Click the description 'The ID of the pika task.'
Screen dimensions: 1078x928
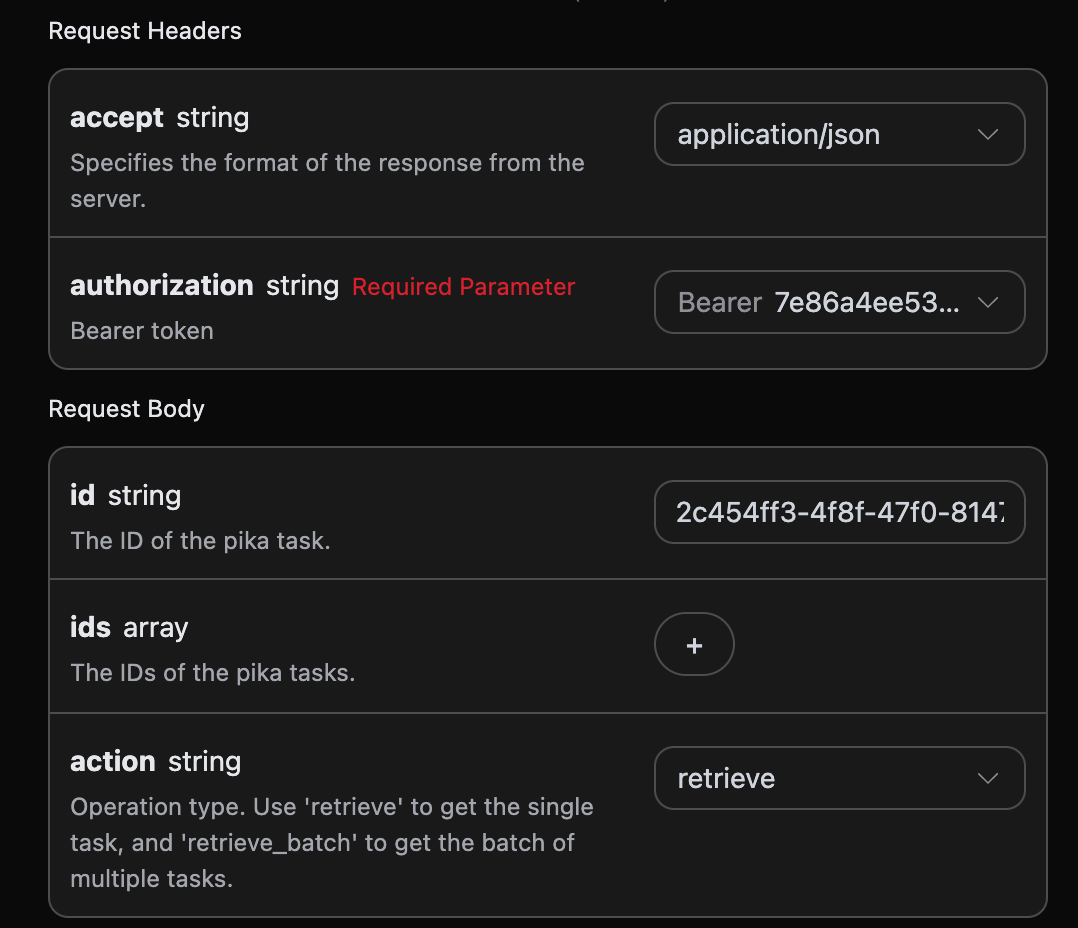[200, 541]
